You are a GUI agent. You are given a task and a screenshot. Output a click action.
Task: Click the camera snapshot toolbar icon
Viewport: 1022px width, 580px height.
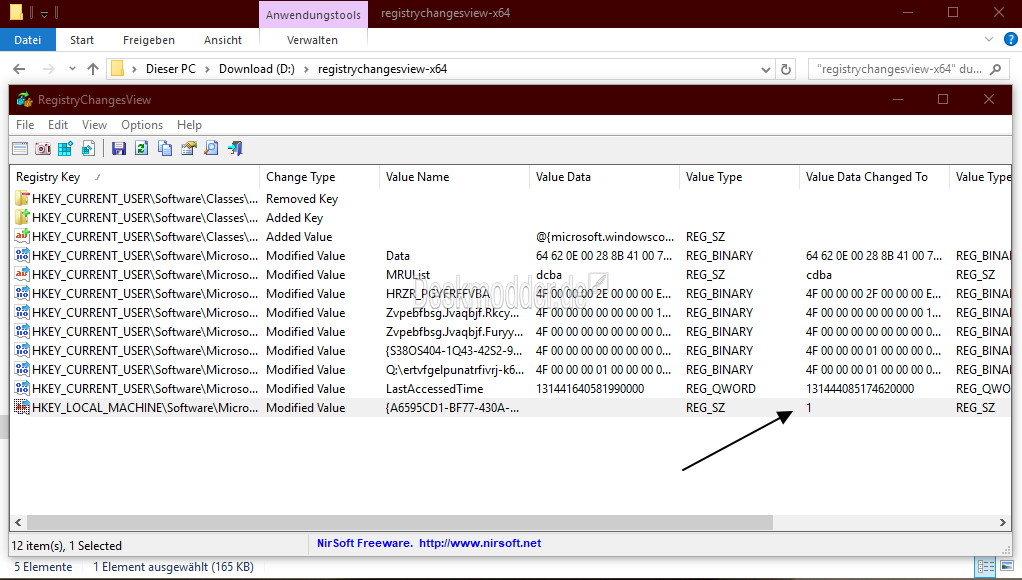pyautogui.click(x=43, y=149)
